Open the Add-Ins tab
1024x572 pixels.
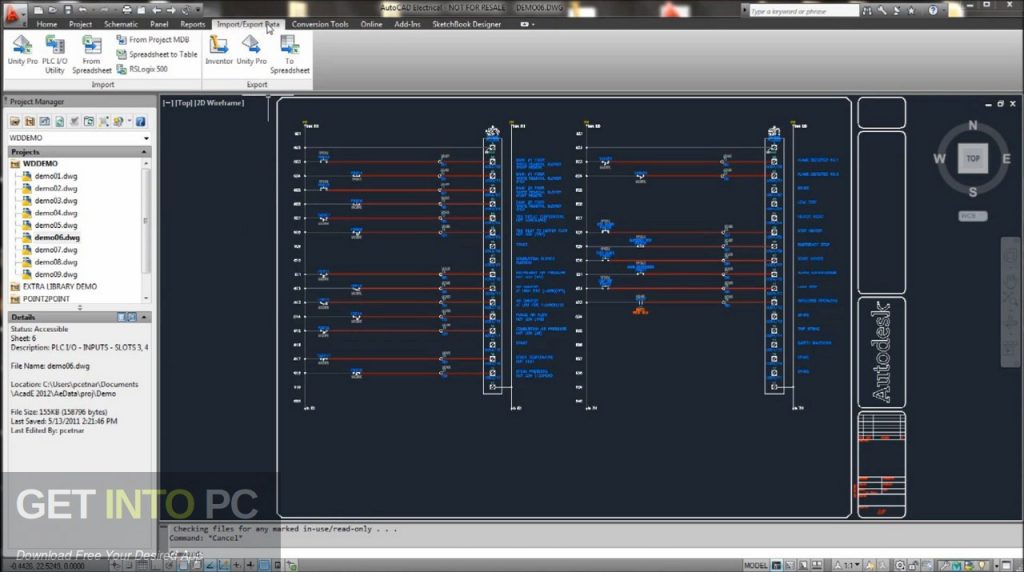(407, 24)
